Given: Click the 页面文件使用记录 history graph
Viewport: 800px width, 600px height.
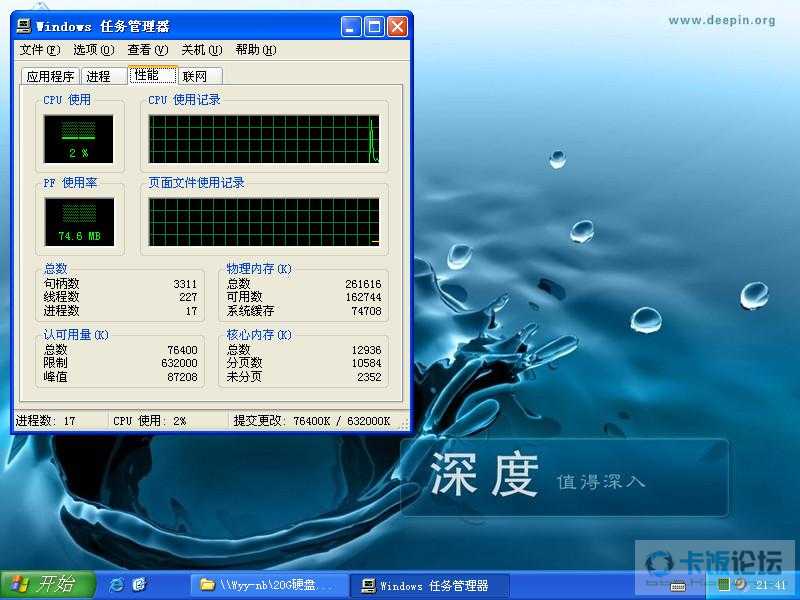Looking at the screenshot, I should tap(264, 222).
